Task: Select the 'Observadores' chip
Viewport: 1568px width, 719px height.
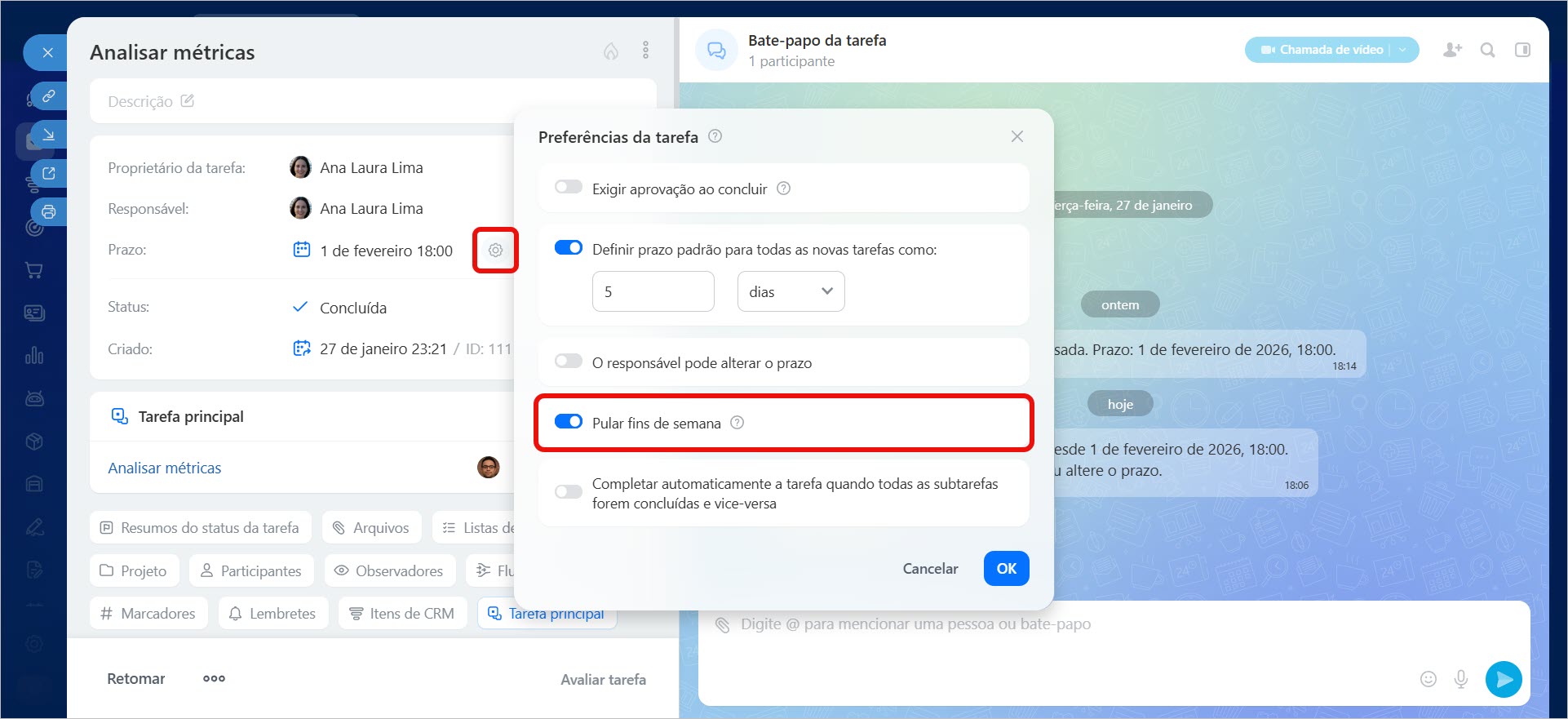Action: click(388, 570)
